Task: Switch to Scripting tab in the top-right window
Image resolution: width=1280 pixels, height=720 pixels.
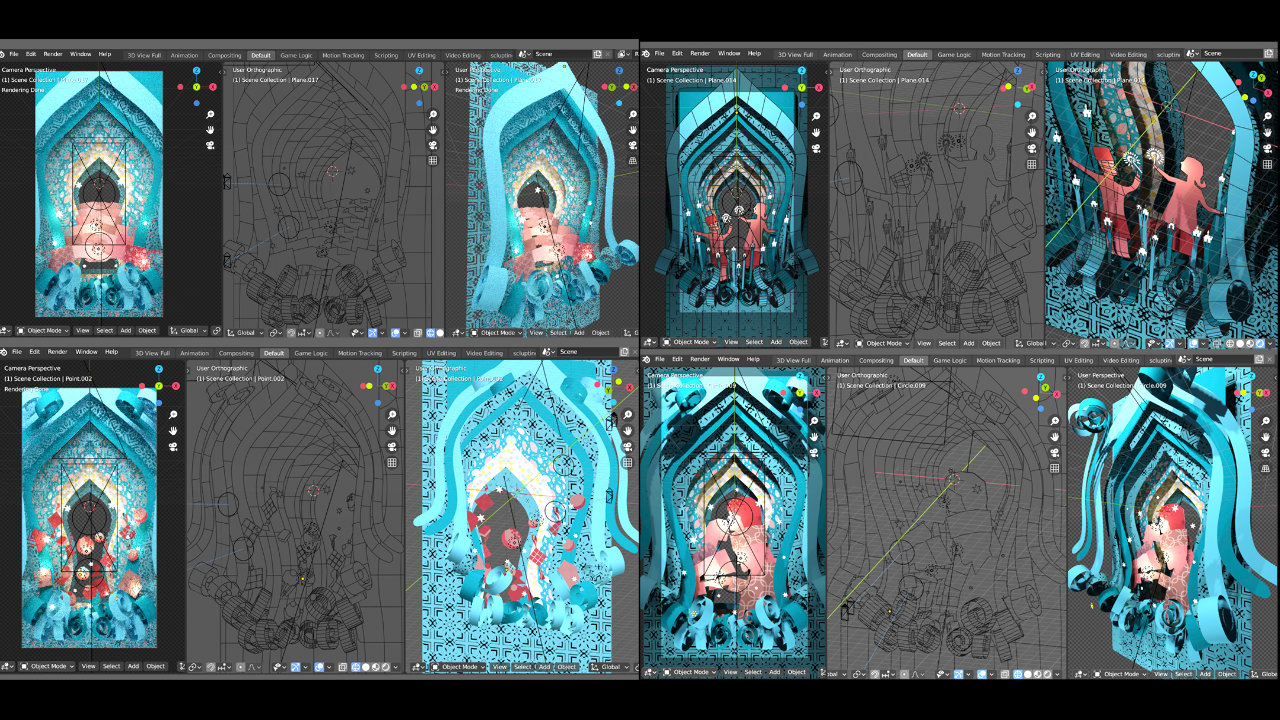Action: point(1047,54)
